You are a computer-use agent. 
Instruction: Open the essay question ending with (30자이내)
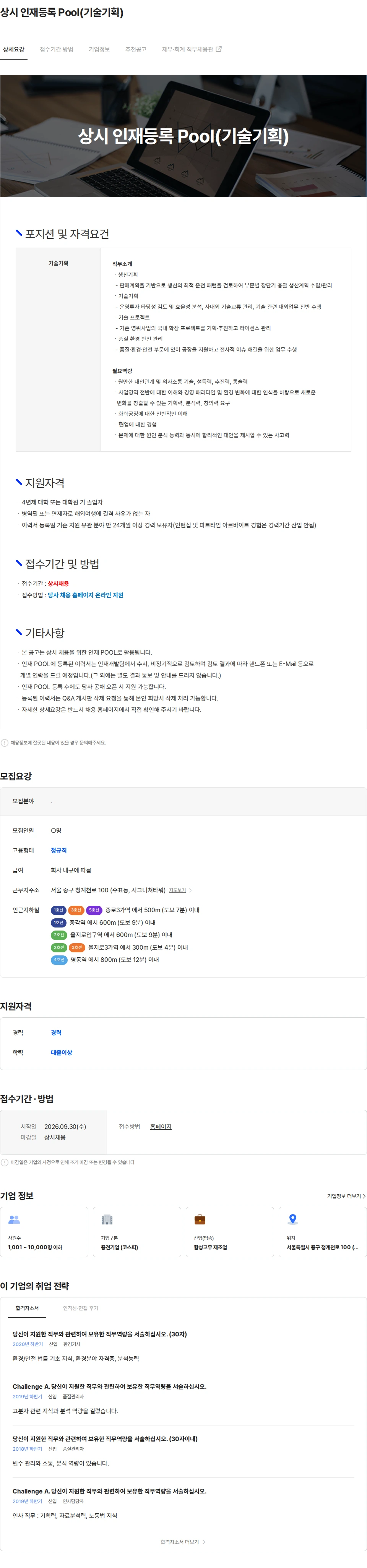(105, 1439)
